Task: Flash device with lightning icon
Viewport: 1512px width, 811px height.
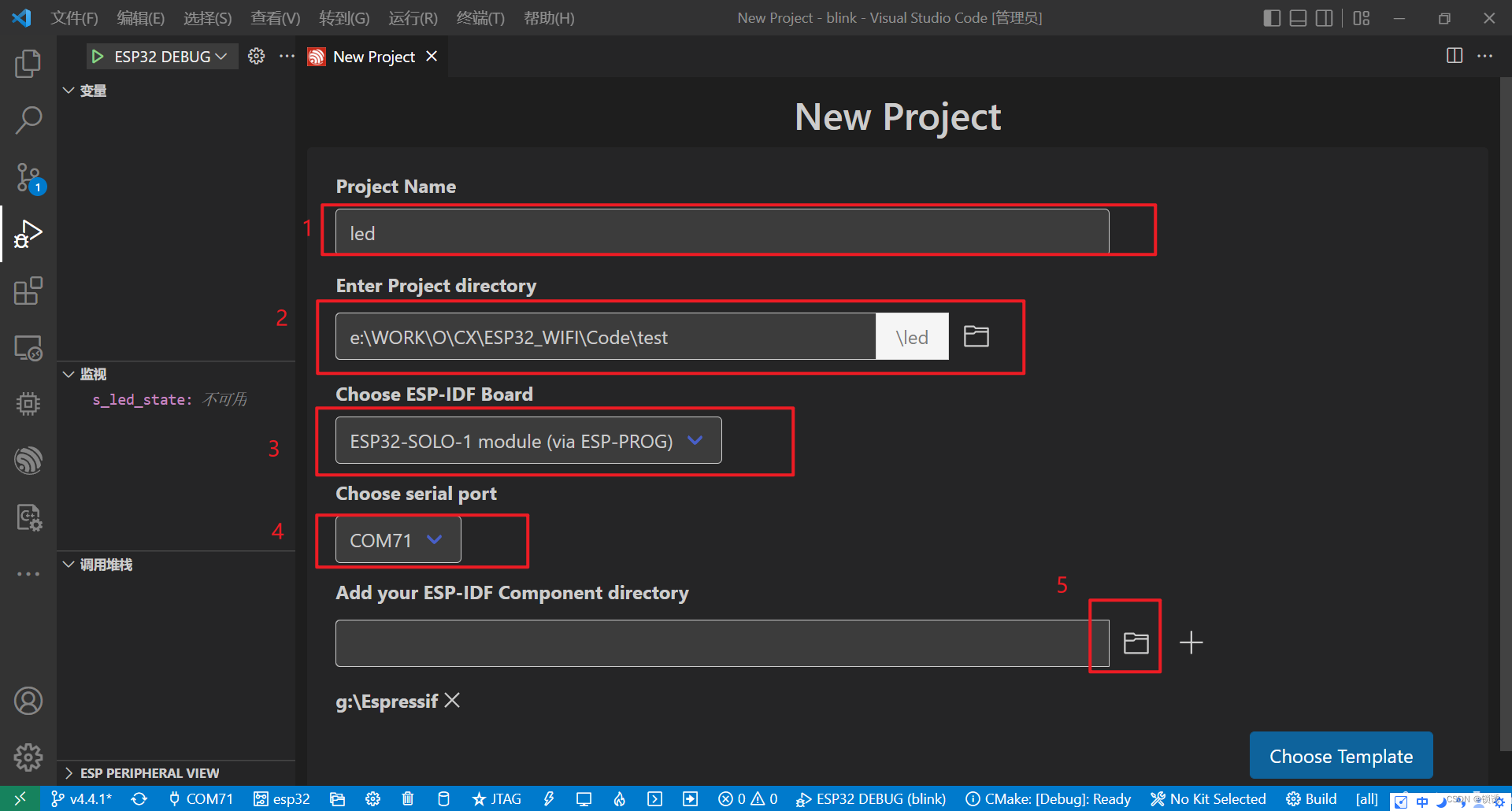Action: click(x=549, y=798)
